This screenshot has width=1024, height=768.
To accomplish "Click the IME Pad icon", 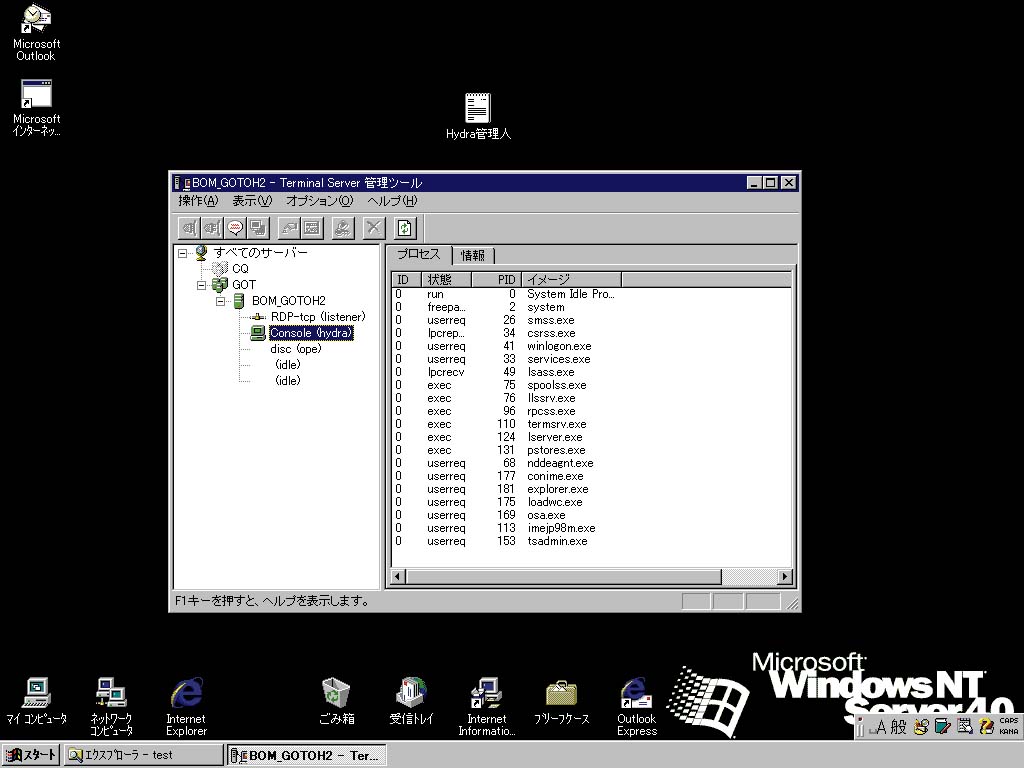I will 921,726.
